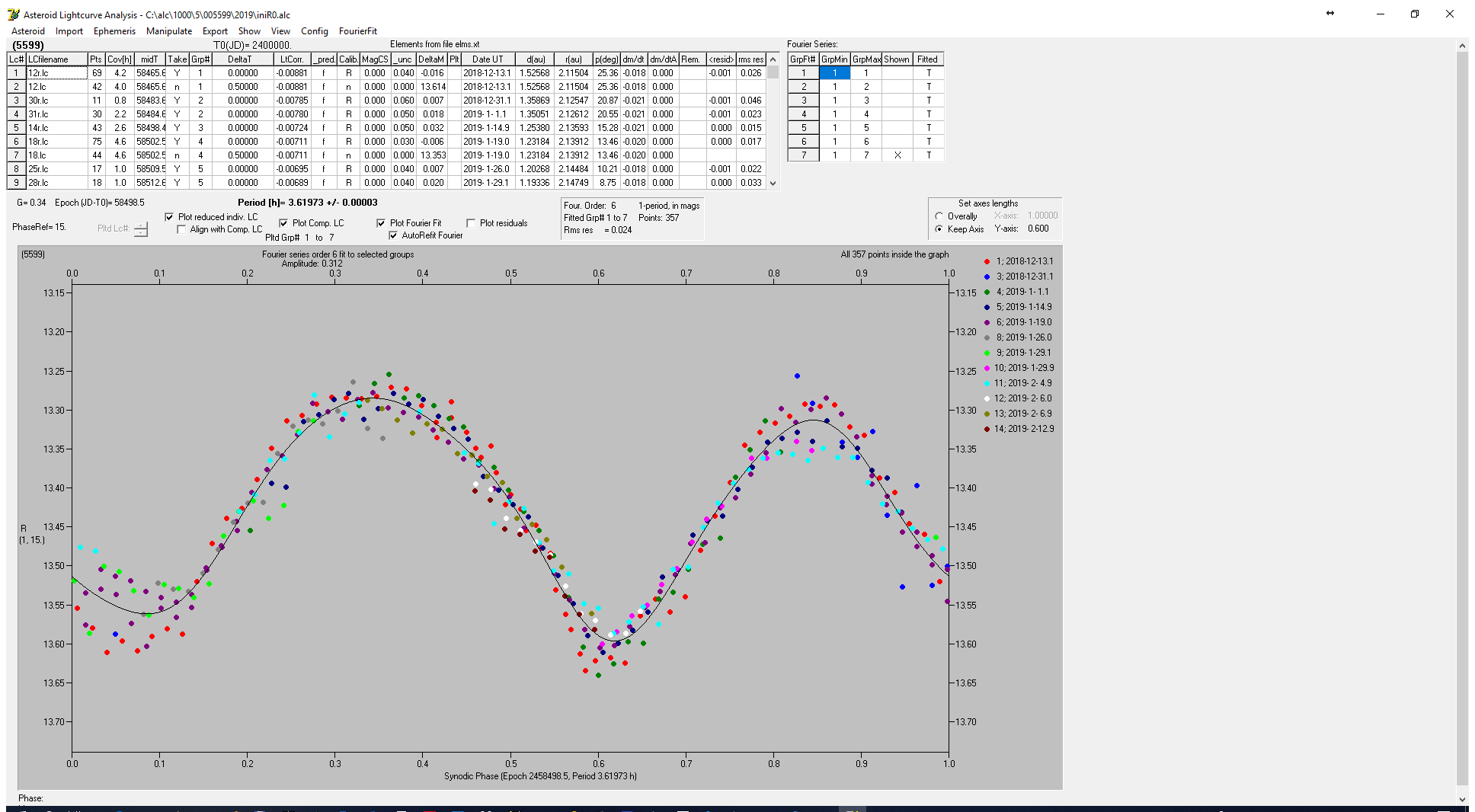This screenshot has width=1475, height=812.
Task: Open the Manipulate menu
Action: [169, 31]
